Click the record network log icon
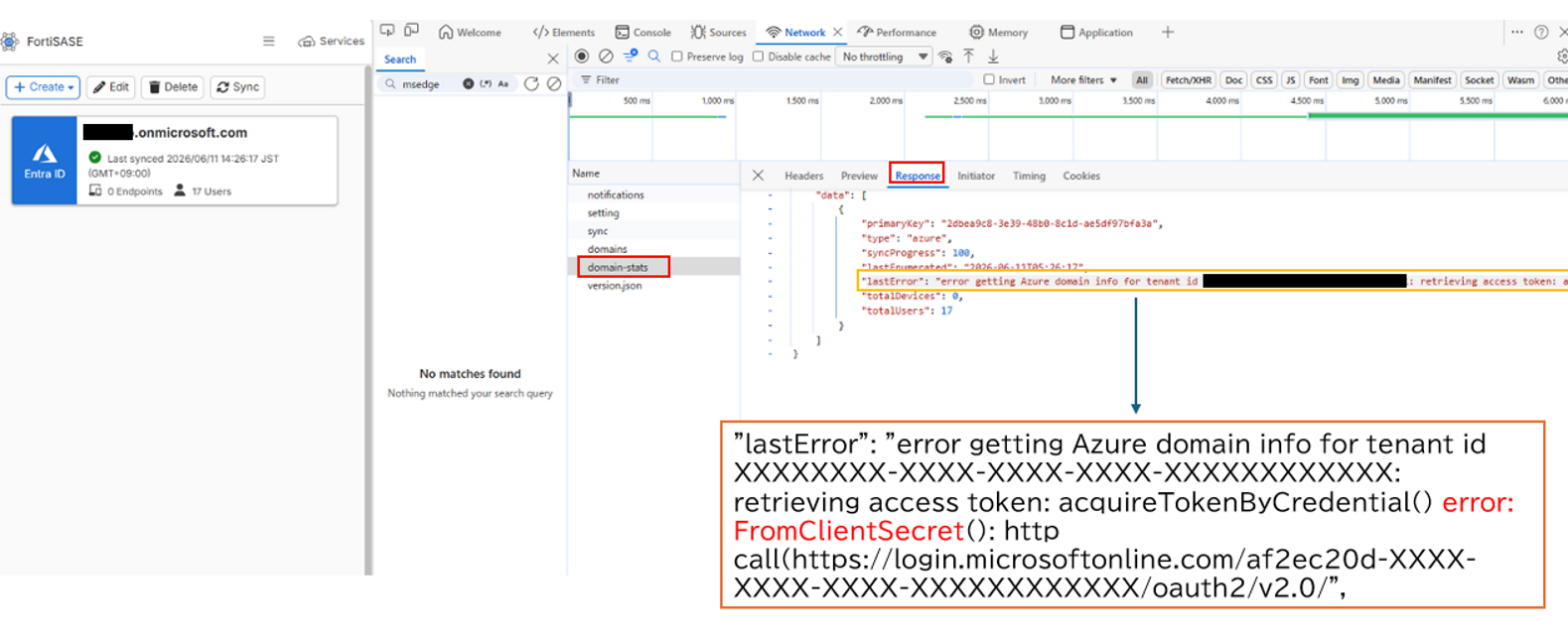The image size is (1568, 641). 582,57
